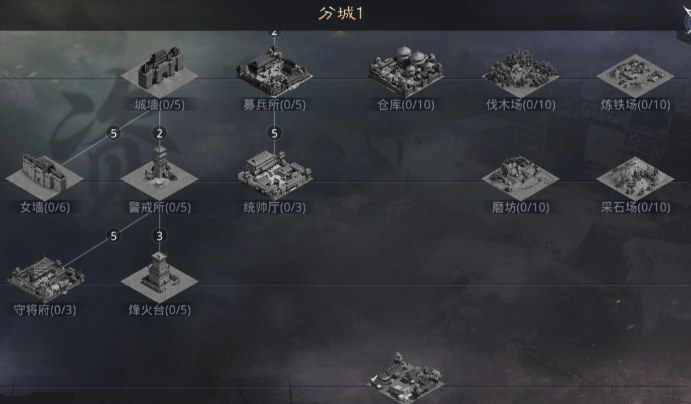Expand the small arrow below the title bar
The image size is (691, 404).
339,33
